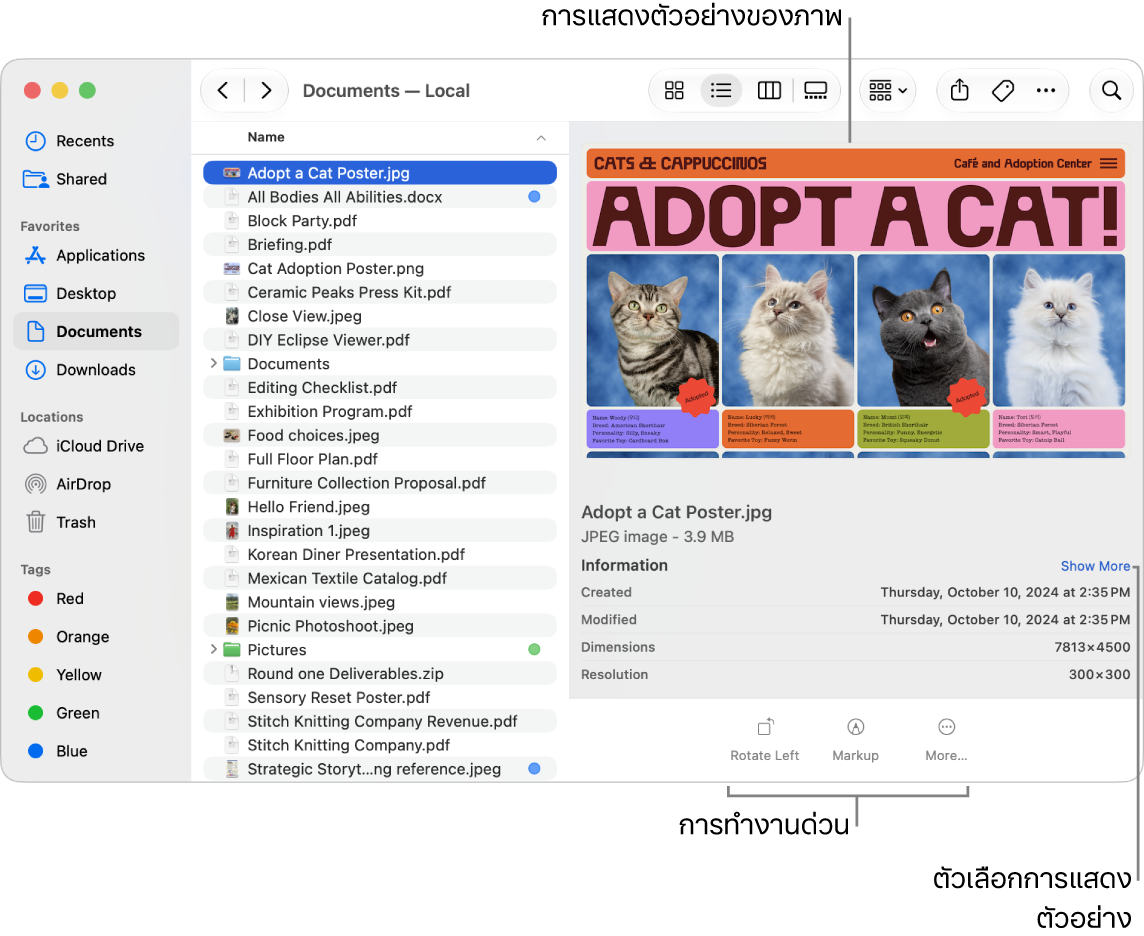This screenshot has width=1144, height=936.
Task: Switch to gallery view
Action: click(x=815, y=90)
